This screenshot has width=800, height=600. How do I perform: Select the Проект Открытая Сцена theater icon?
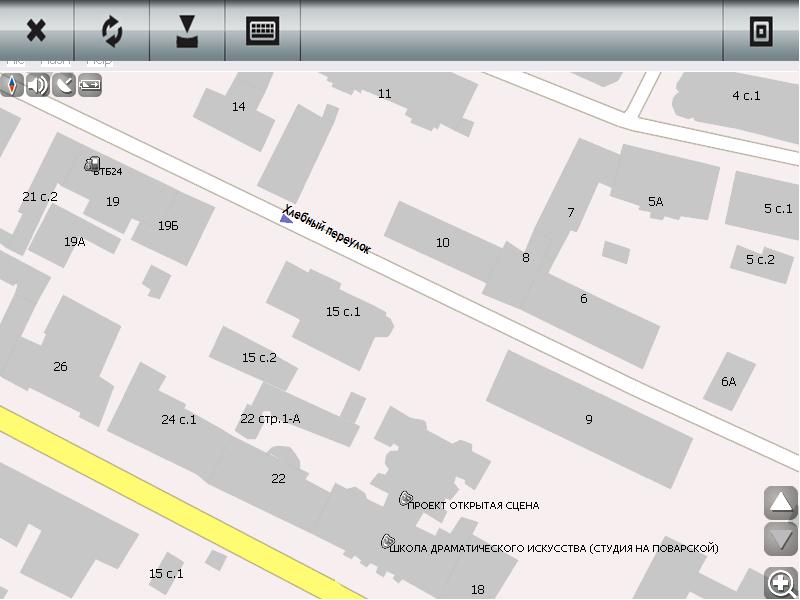[406, 498]
